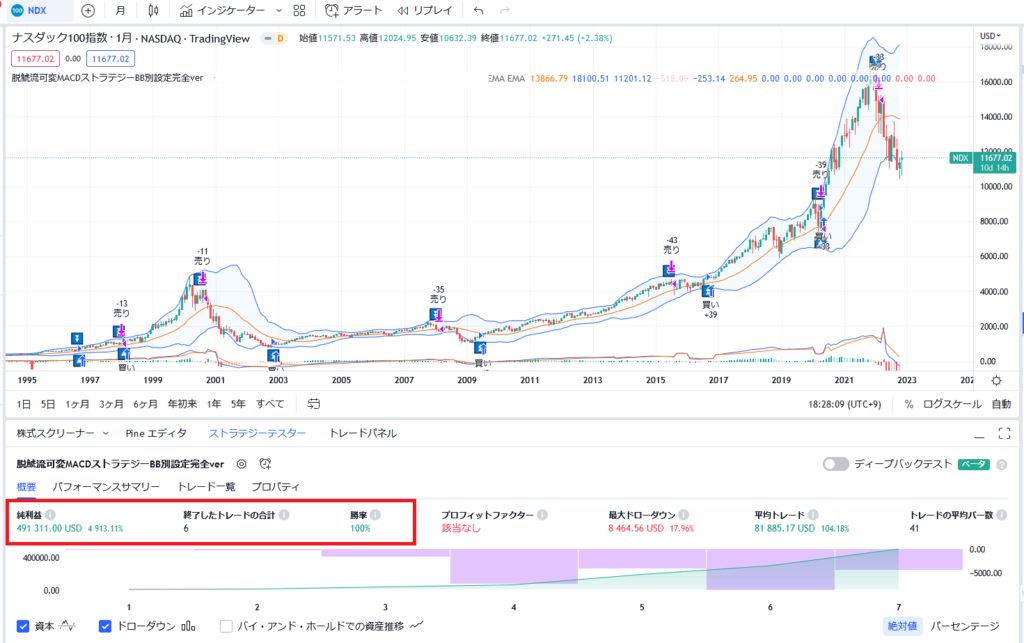Set range to 1年

(x=214, y=404)
